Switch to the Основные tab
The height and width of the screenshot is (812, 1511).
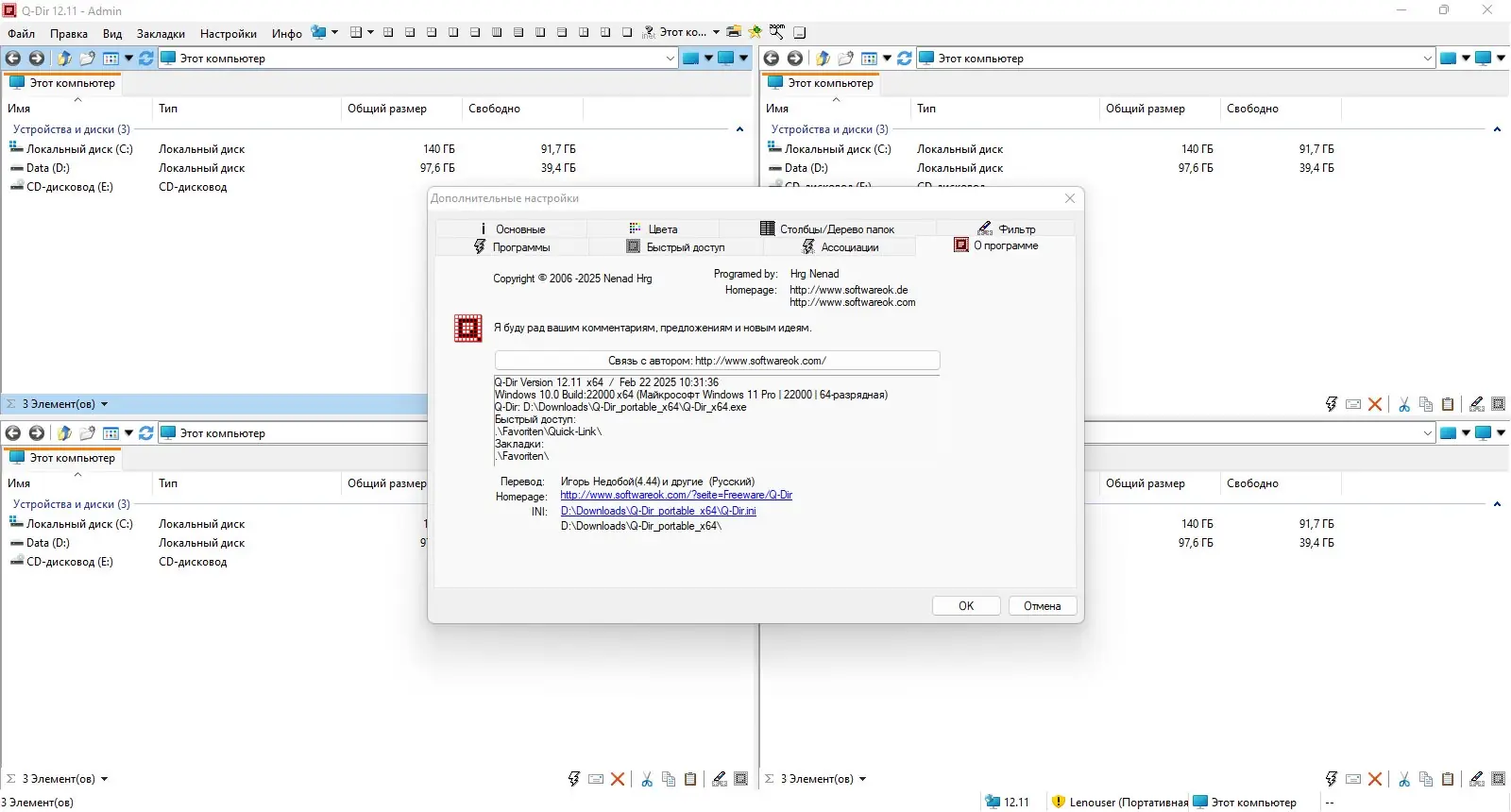coord(511,228)
